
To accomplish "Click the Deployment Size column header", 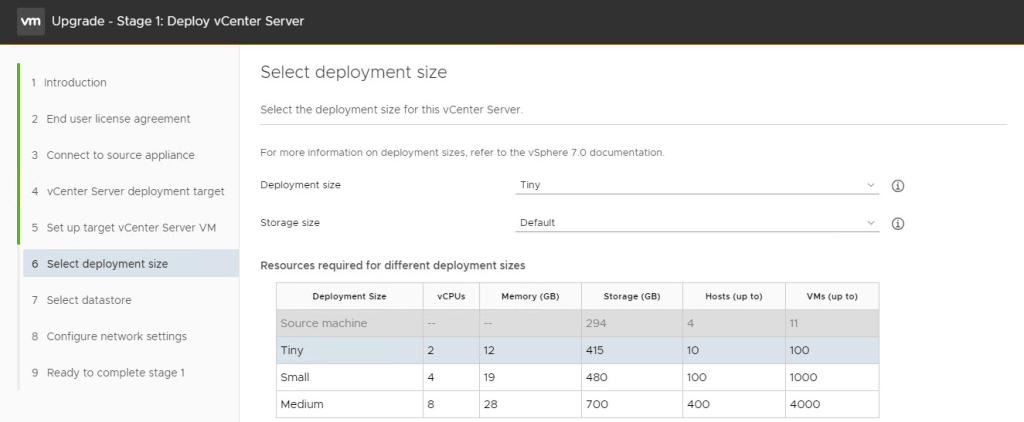I will click(x=349, y=296).
